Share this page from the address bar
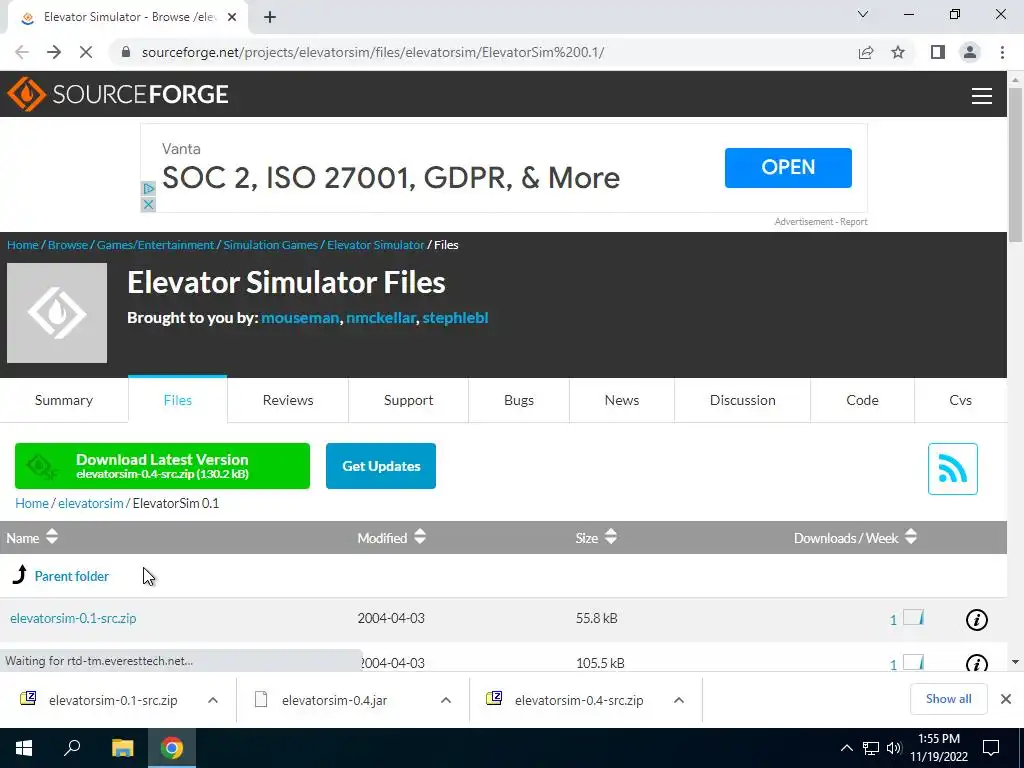Image resolution: width=1024 pixels, height=768 pixels. [x=866, y=52]
